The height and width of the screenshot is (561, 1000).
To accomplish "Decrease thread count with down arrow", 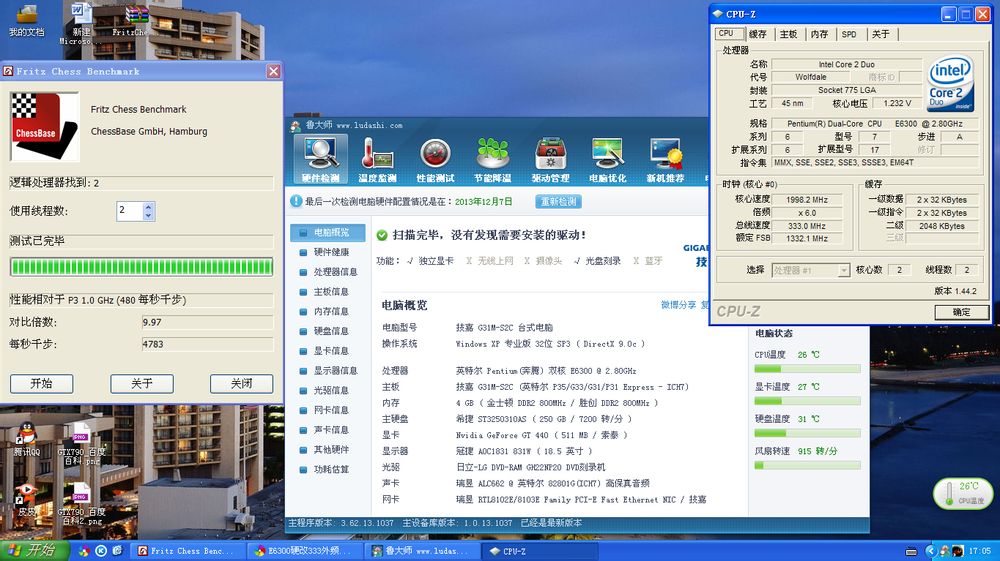I will click(149, 215).
